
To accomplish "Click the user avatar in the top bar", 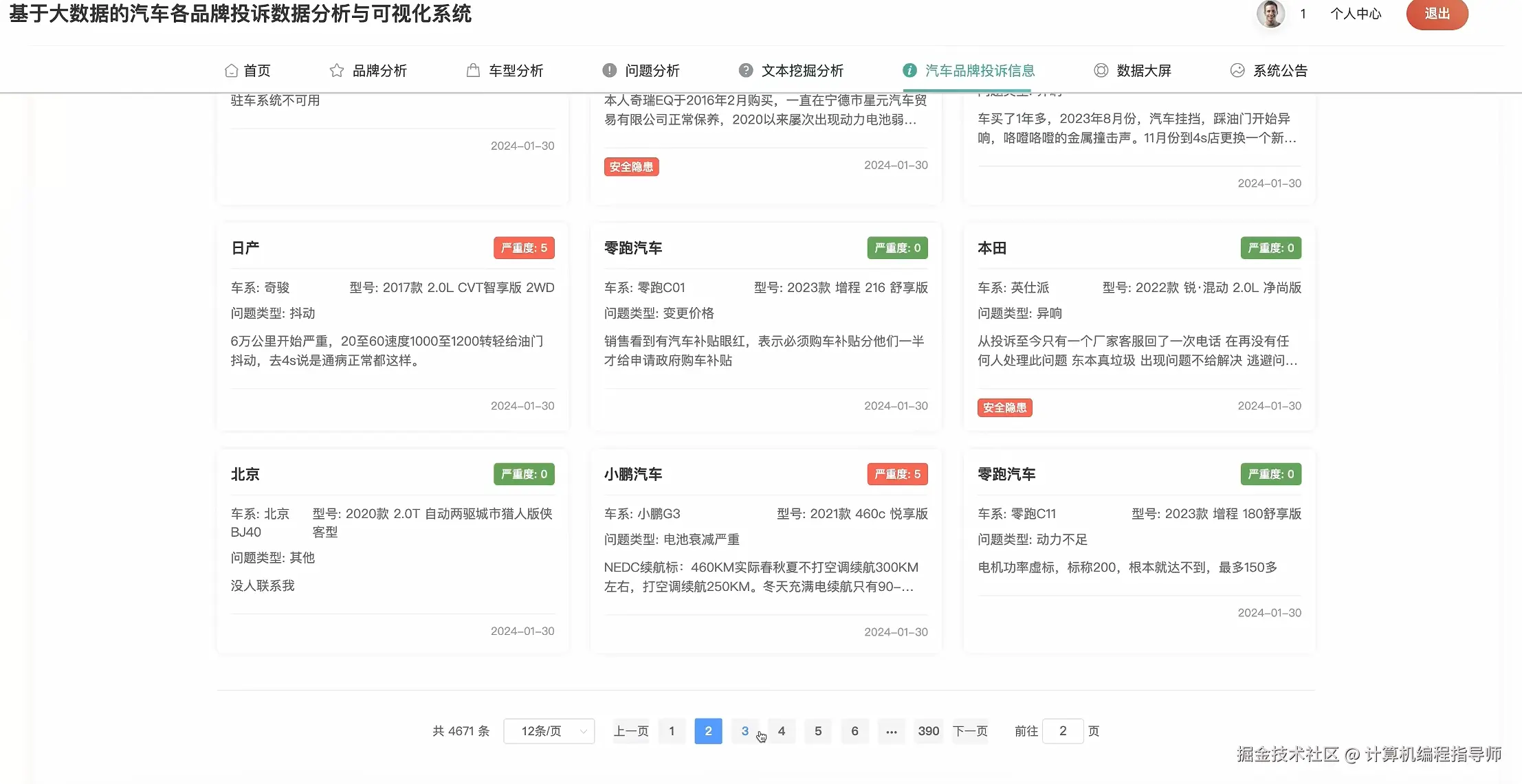I will click(1270, 14).
